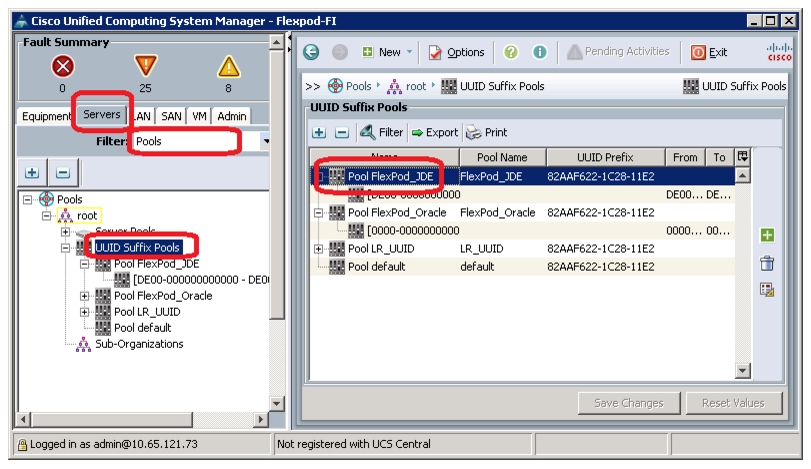The image size is (811, 469).
Task: Collapse all nodes in navigation tree
Action: click(x=63, y=173)
